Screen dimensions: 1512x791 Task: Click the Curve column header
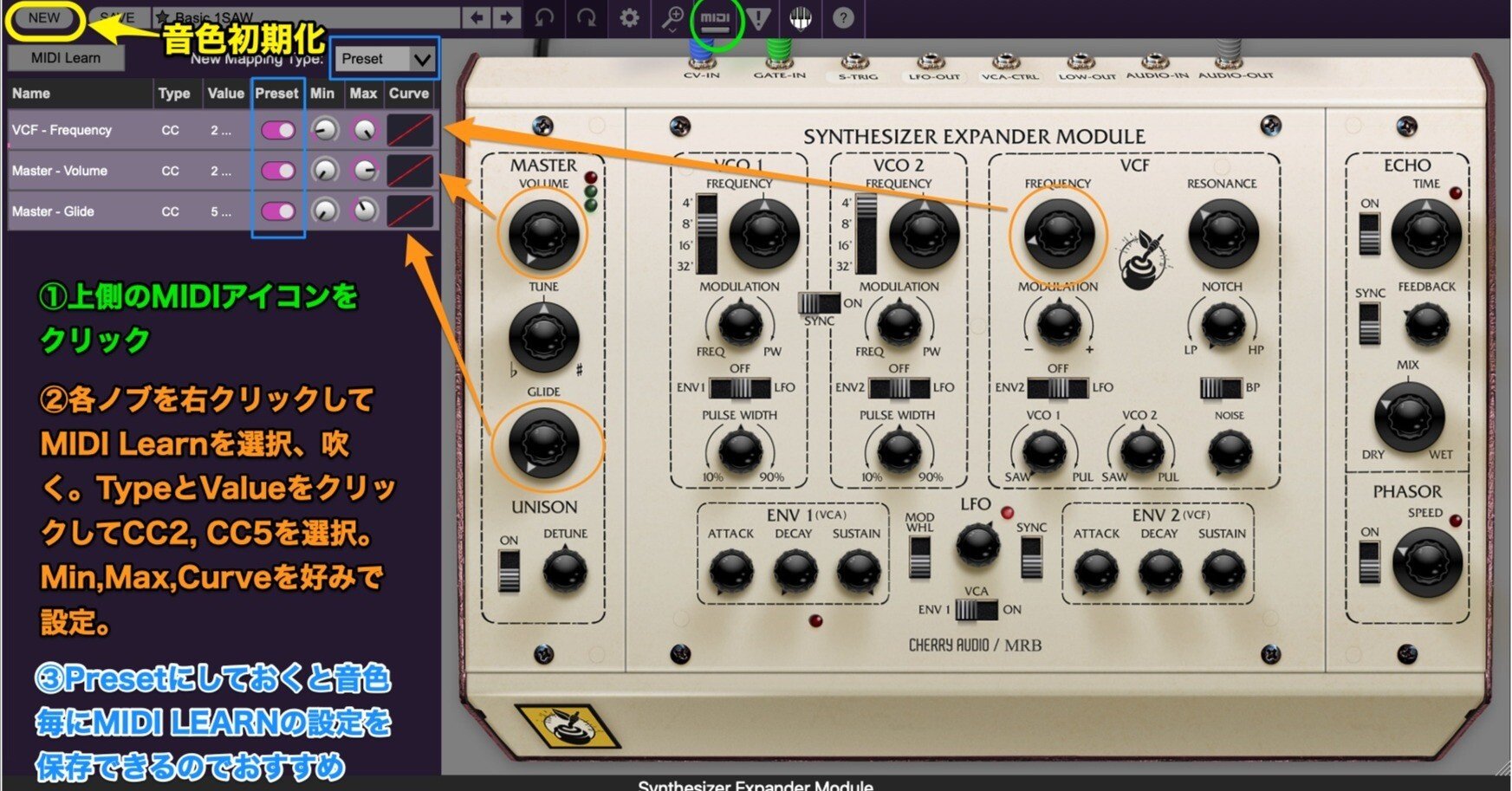409,94
